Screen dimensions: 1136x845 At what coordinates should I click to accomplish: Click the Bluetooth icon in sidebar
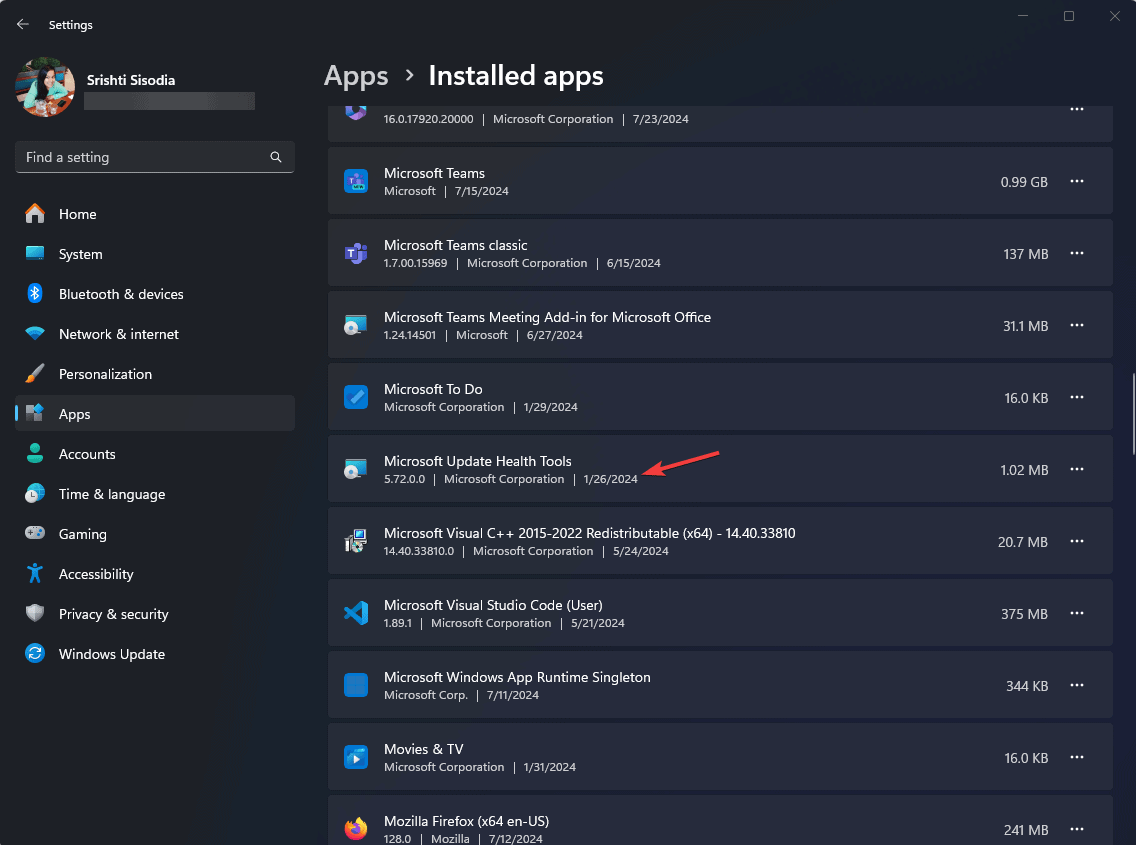[35, 293]
